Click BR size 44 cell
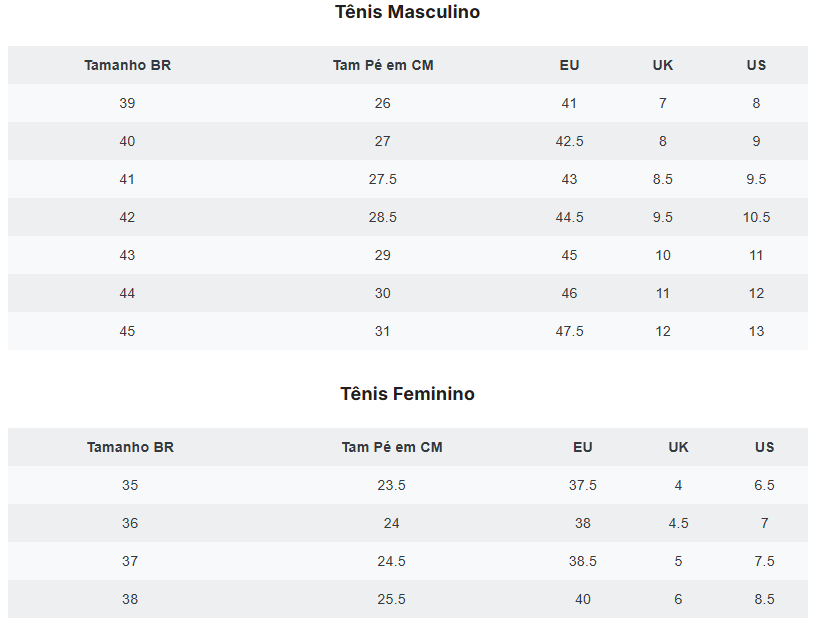Screen dimensions: 818x629 point(127,293)
